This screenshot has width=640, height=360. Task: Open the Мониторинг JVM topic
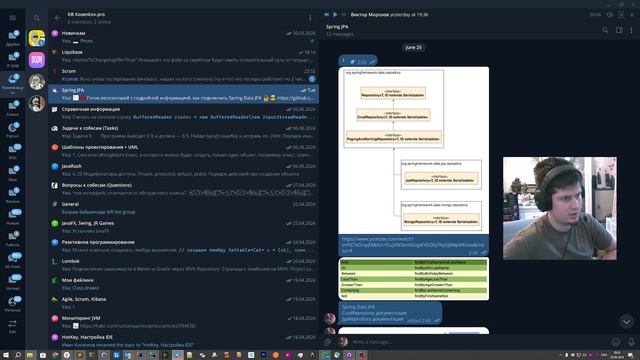184,322
